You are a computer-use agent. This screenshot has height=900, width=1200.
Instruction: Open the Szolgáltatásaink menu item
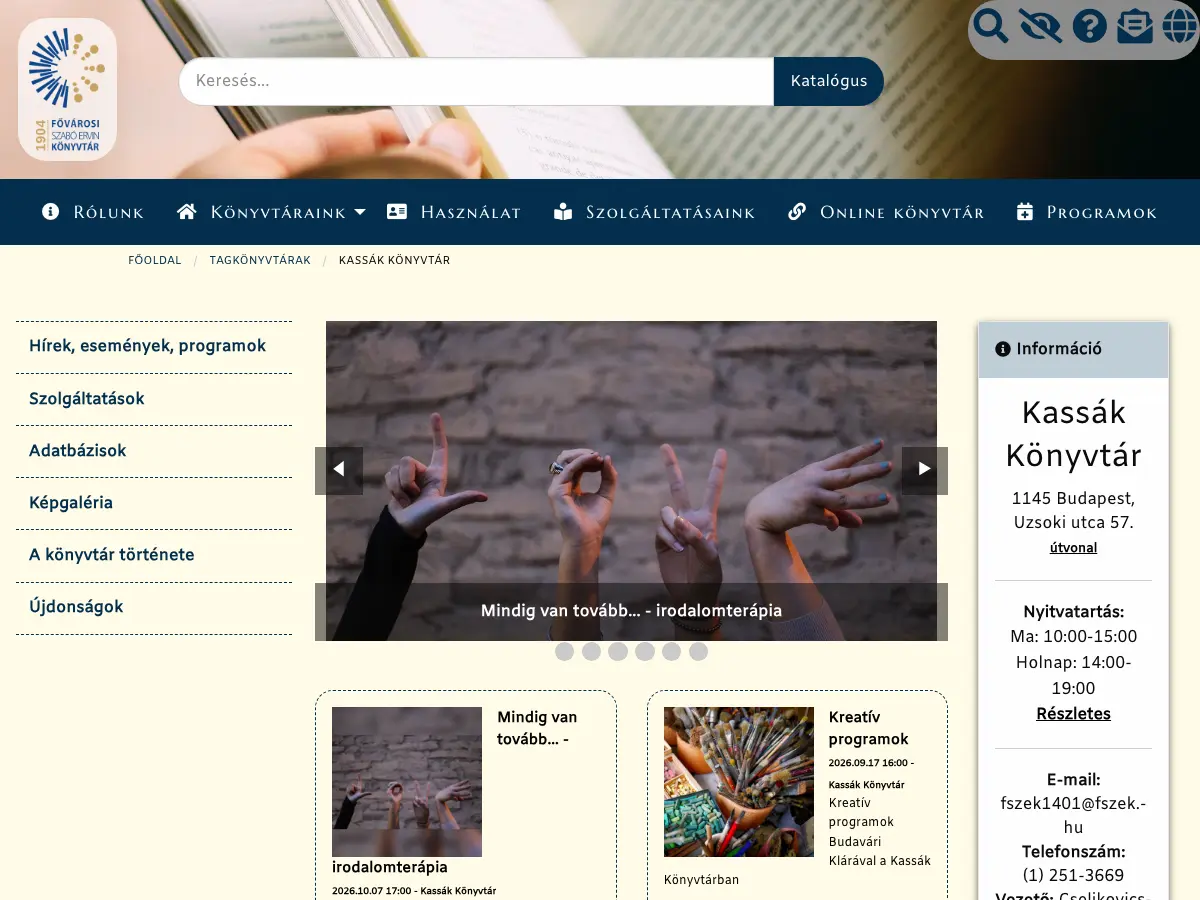pos(654,212)
